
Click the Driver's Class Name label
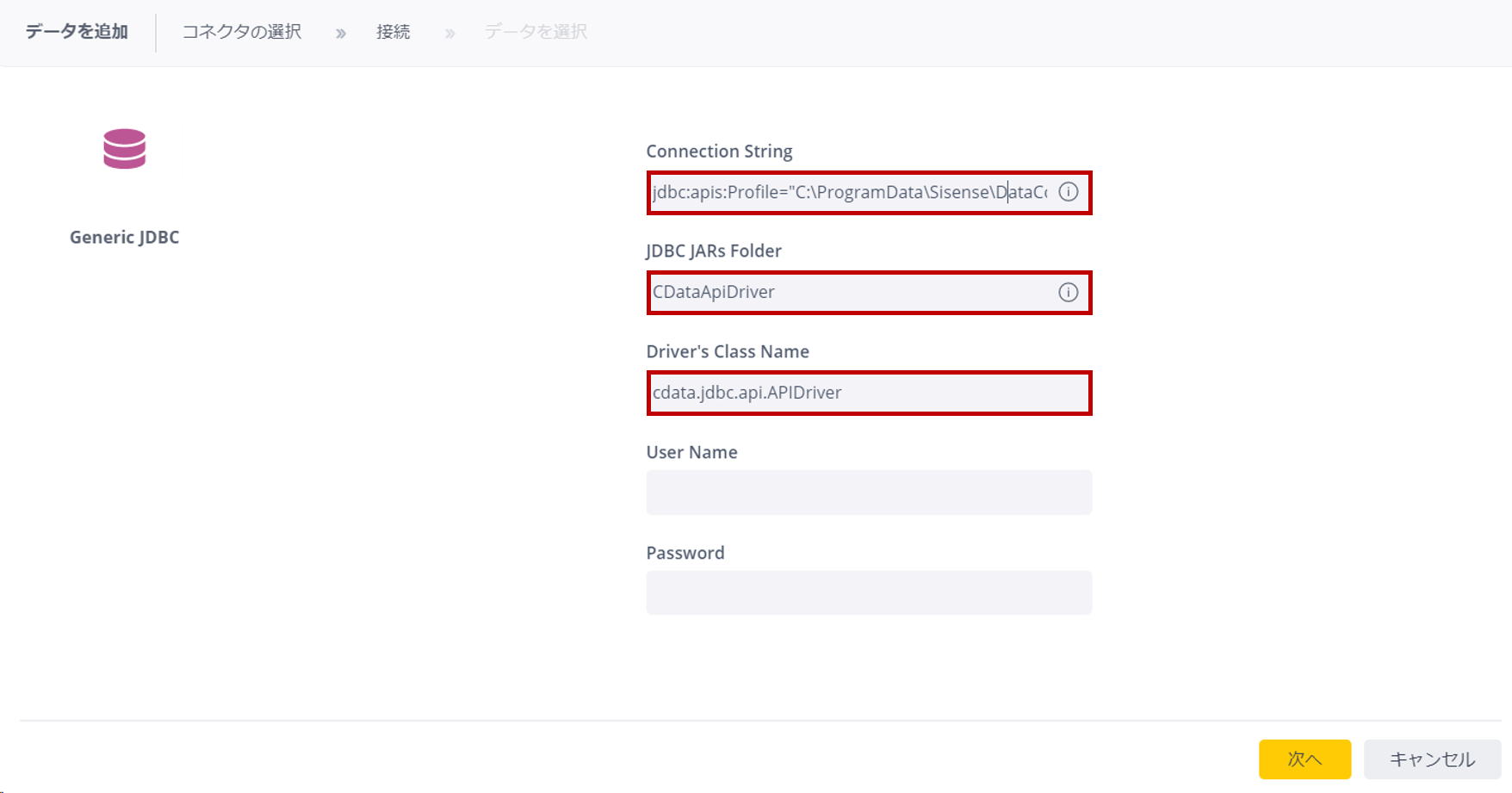[x=728, y=352]
